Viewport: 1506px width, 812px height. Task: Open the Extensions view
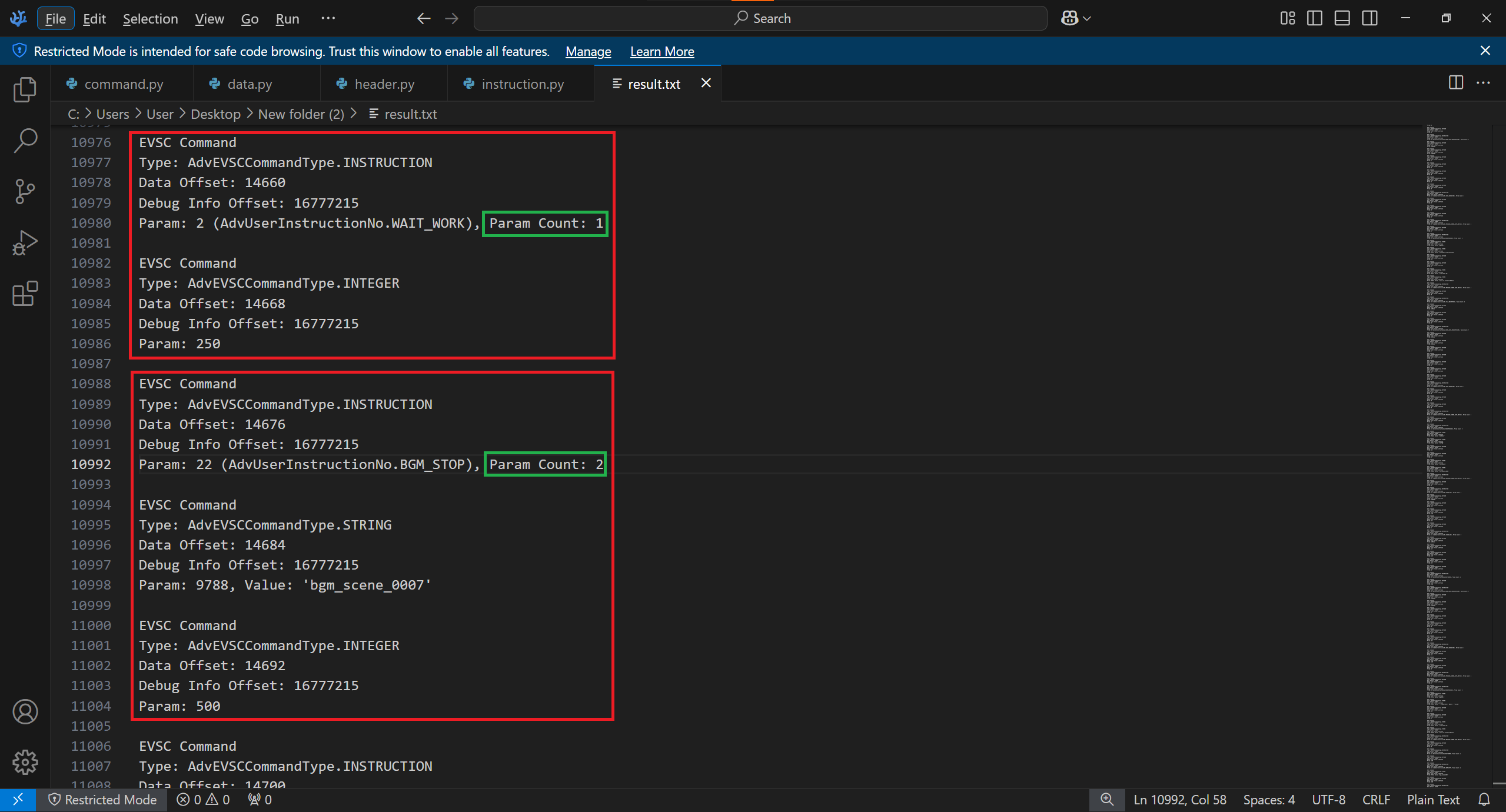click(25, 293)
